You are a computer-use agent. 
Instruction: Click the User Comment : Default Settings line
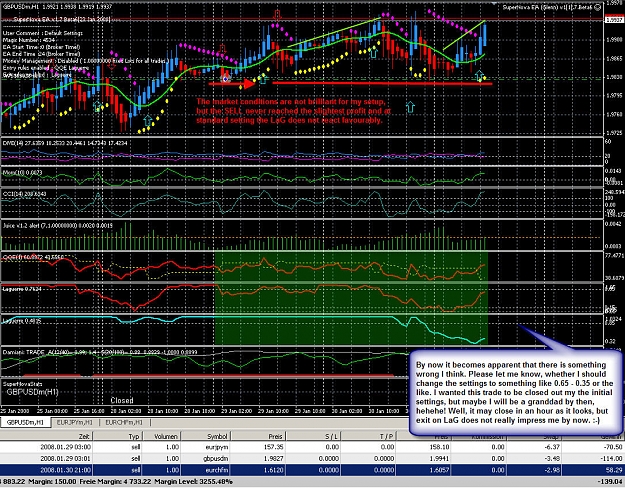[x=43, y=33]
